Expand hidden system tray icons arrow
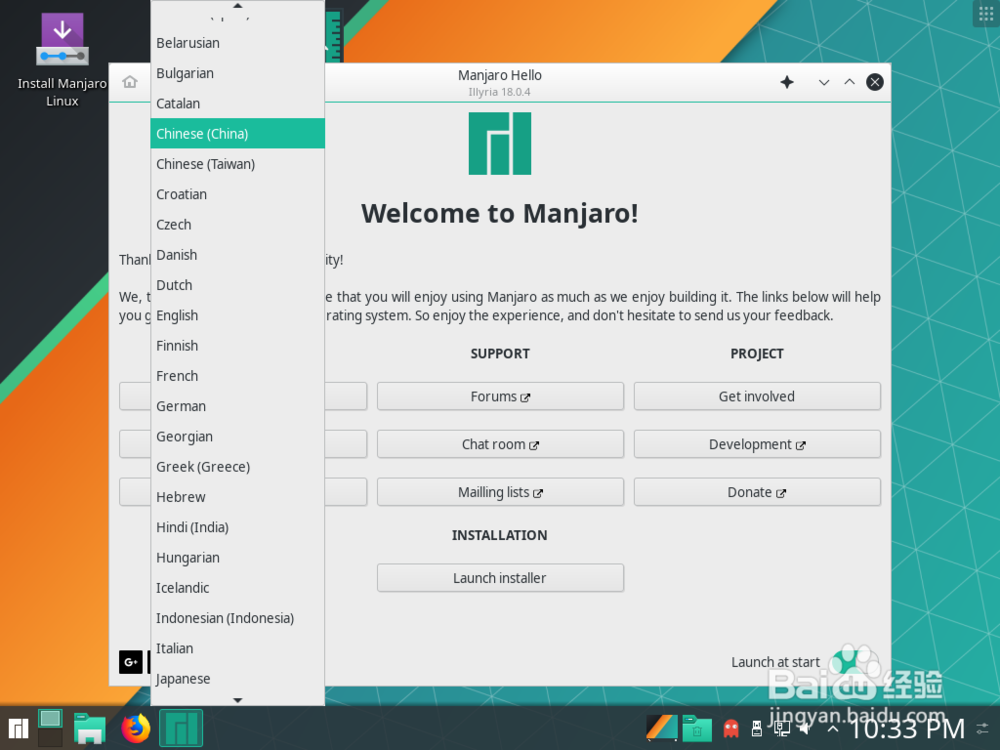 point(833,728)
